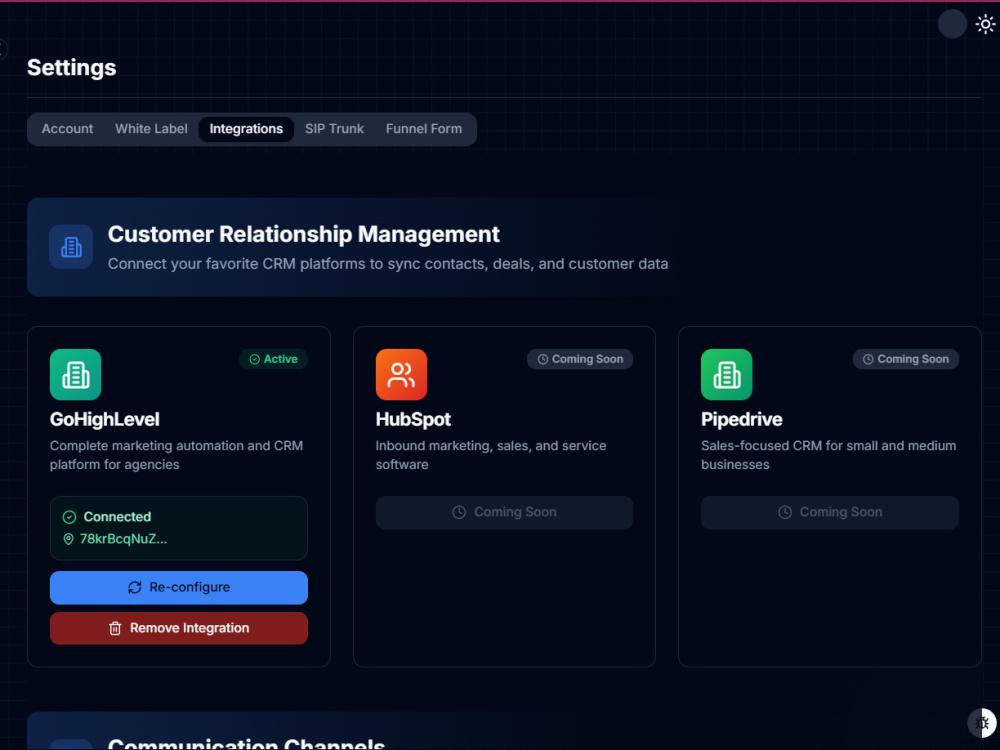Image resolution: width=1000 pixels, height=750 pixels.
Task: Click the Pipedrive green building icon
Action: coord(726,374)
